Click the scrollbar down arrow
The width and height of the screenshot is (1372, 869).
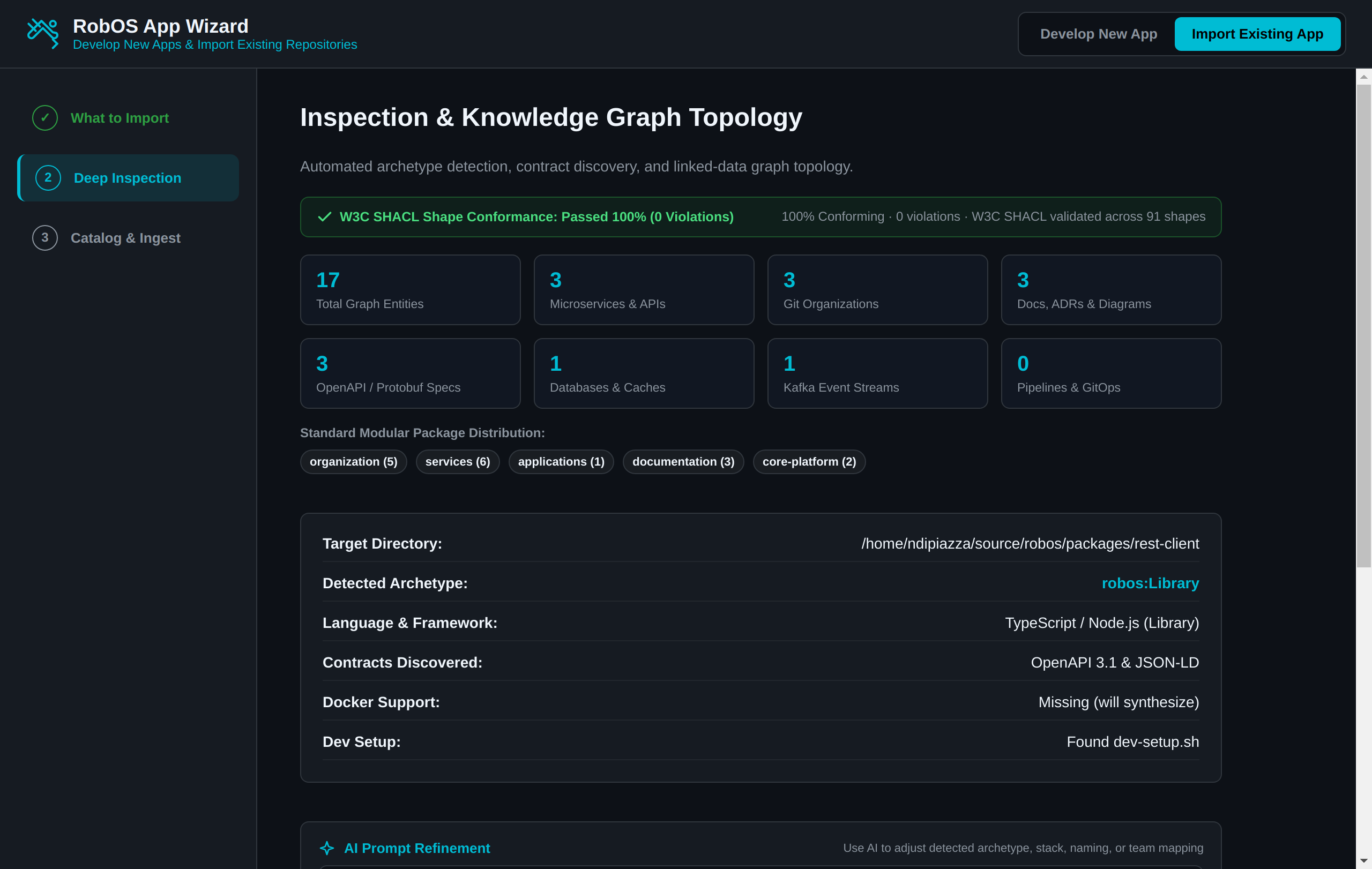pos(1363,860)
